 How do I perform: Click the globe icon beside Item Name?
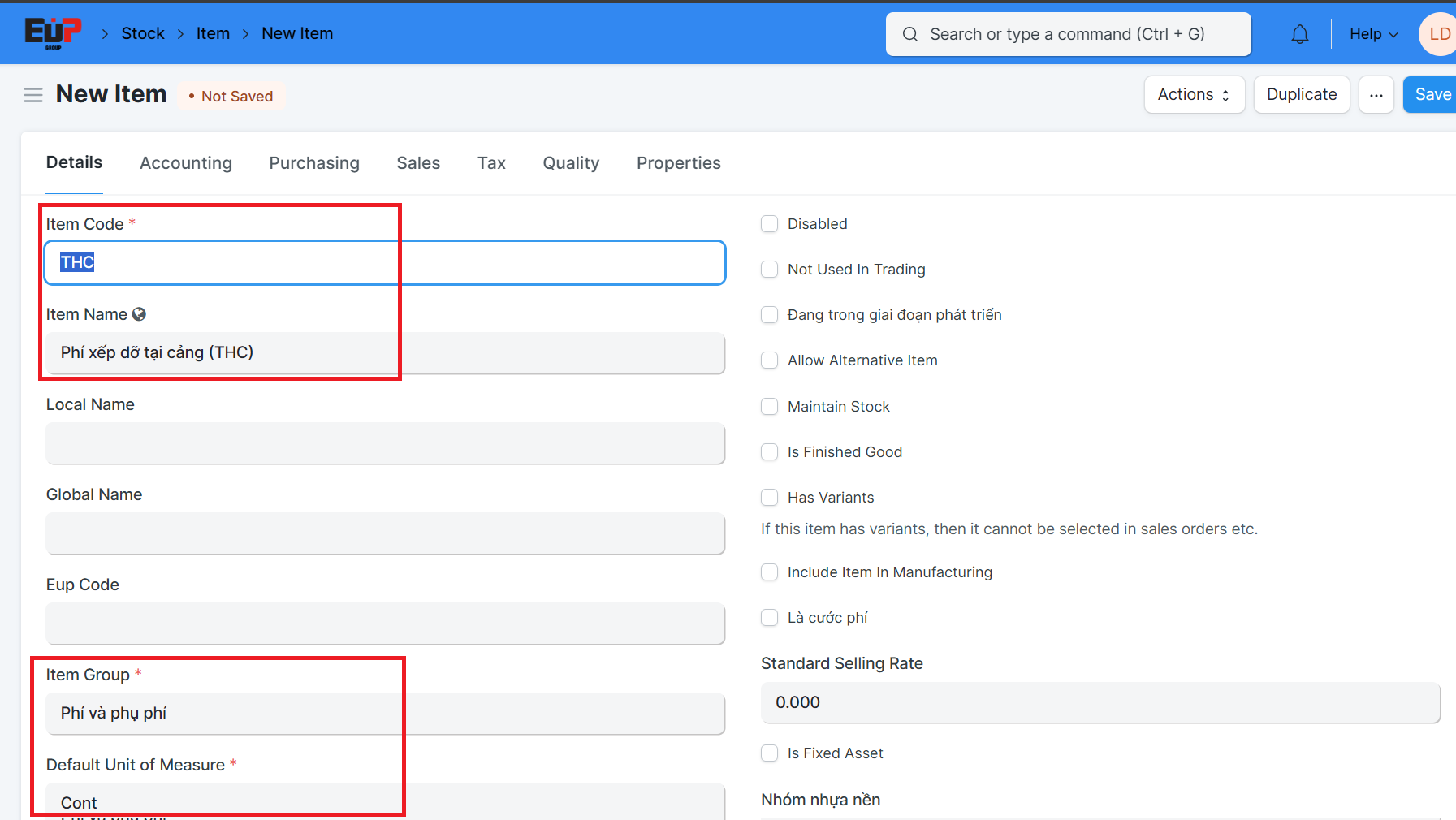139,314
